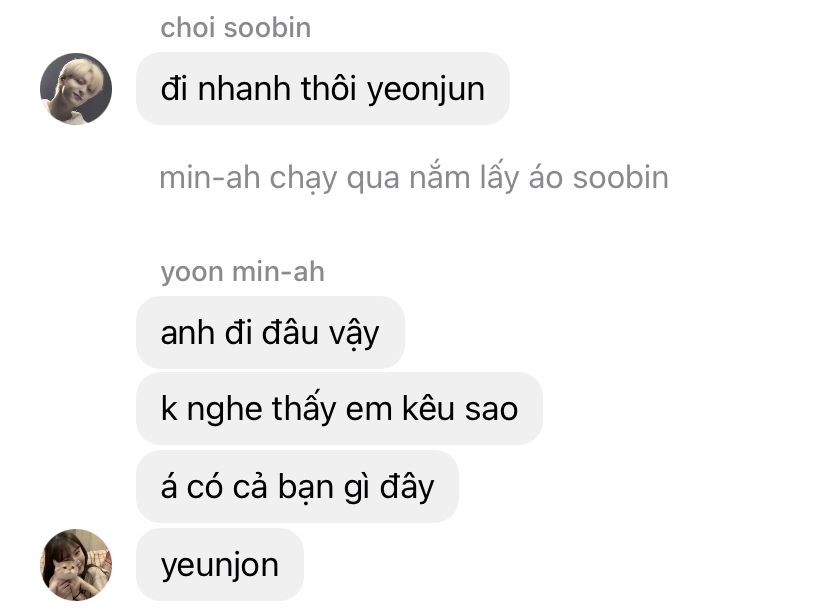
Task: Click the 'choi soobin' sender name
Action: [x=236, y=27]
